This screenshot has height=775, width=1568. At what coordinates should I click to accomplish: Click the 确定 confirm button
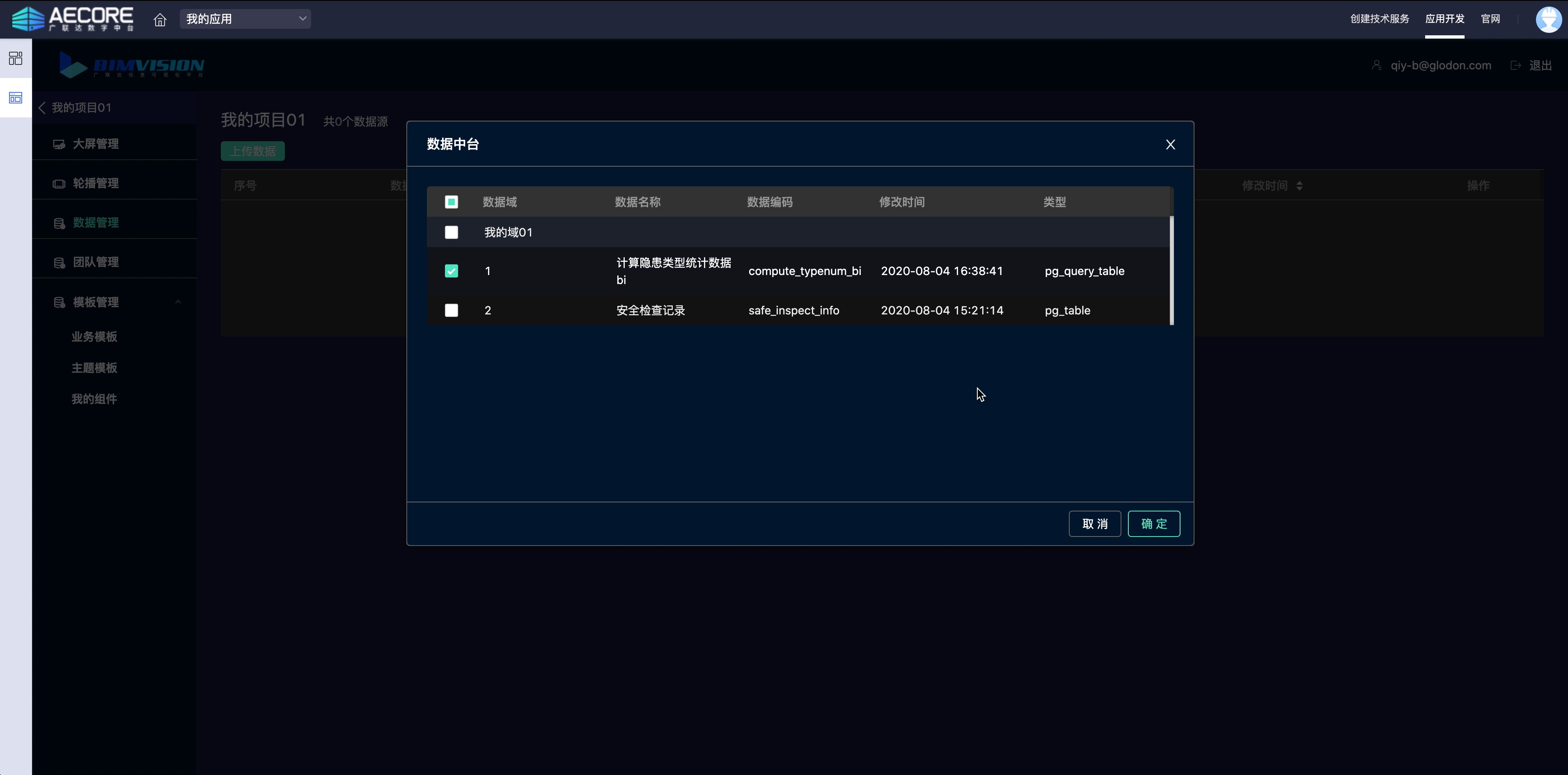[x=1153, y=523]
